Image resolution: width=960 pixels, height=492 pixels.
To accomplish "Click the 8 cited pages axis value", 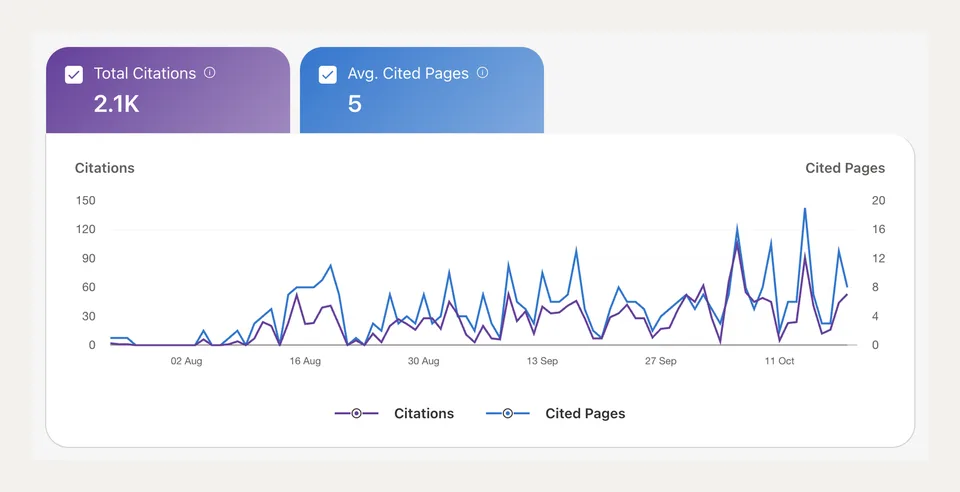I will pos(876,287).
